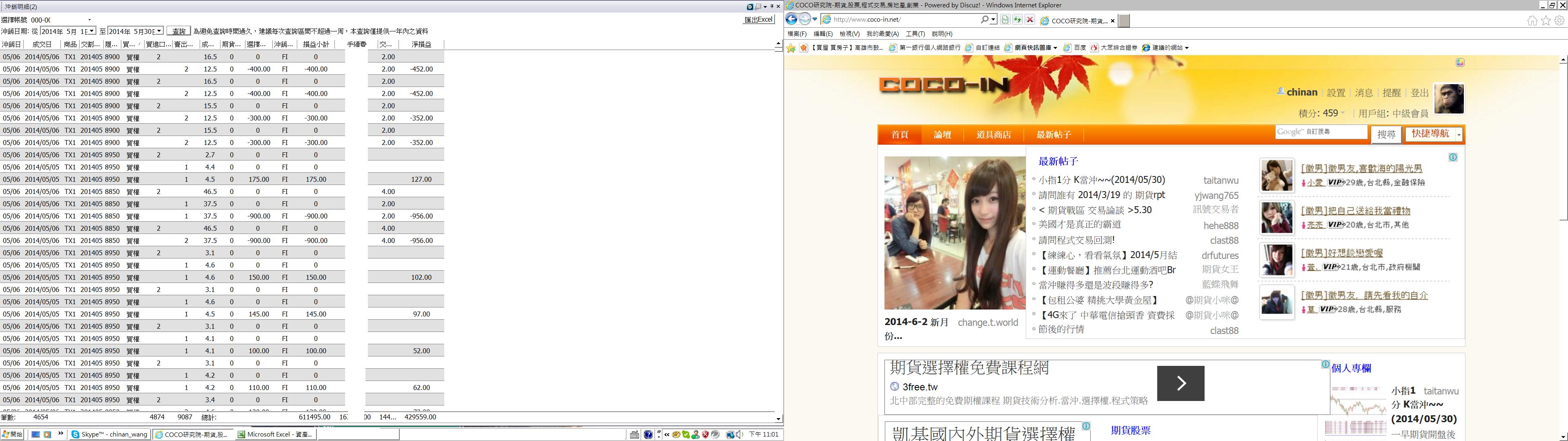Image resolution: width=1568 pixels, height=441 pixels.
Task: Open the IE recent pages dropdown arrow
Action: [815, 20]
